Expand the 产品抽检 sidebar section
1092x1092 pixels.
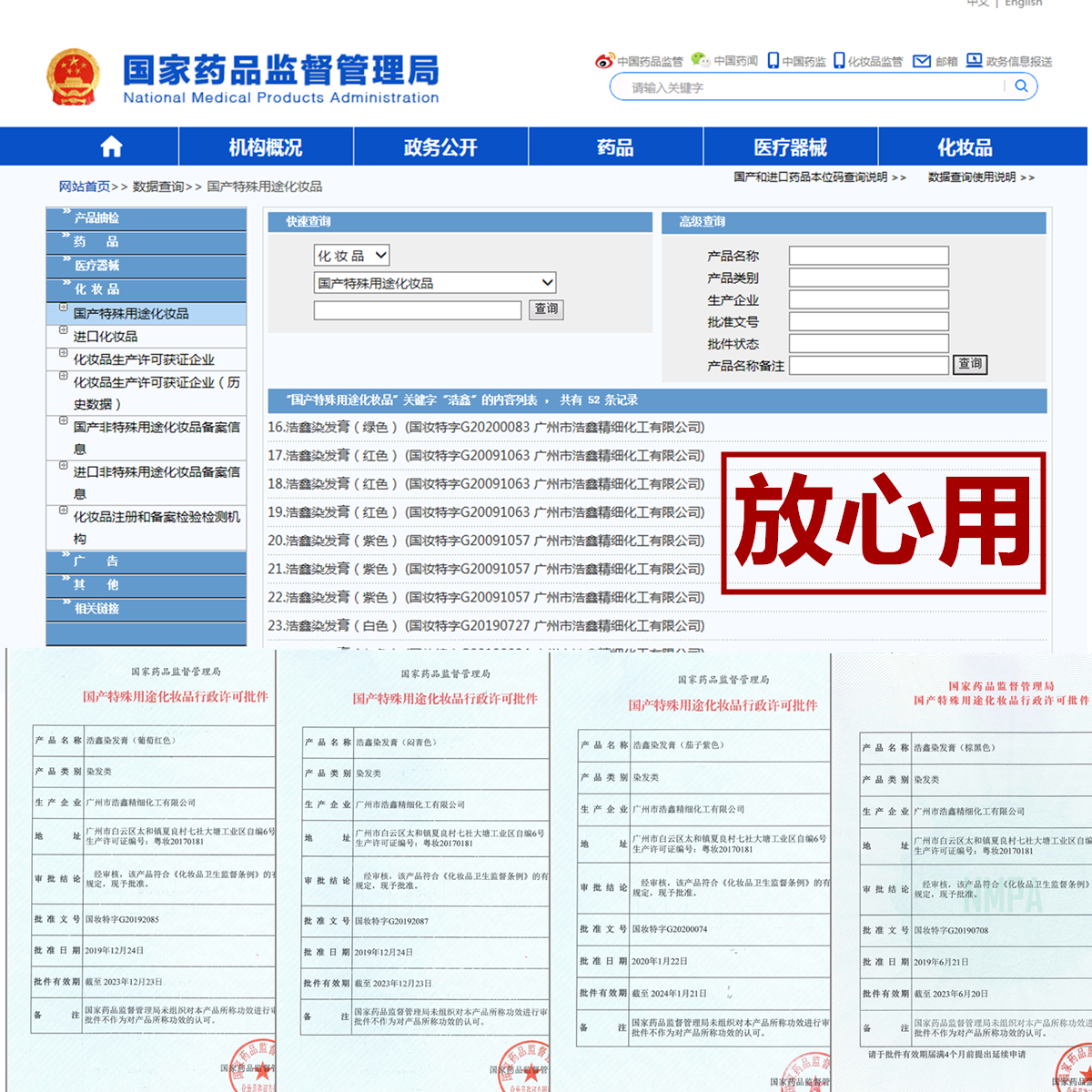tap(147, 218)
